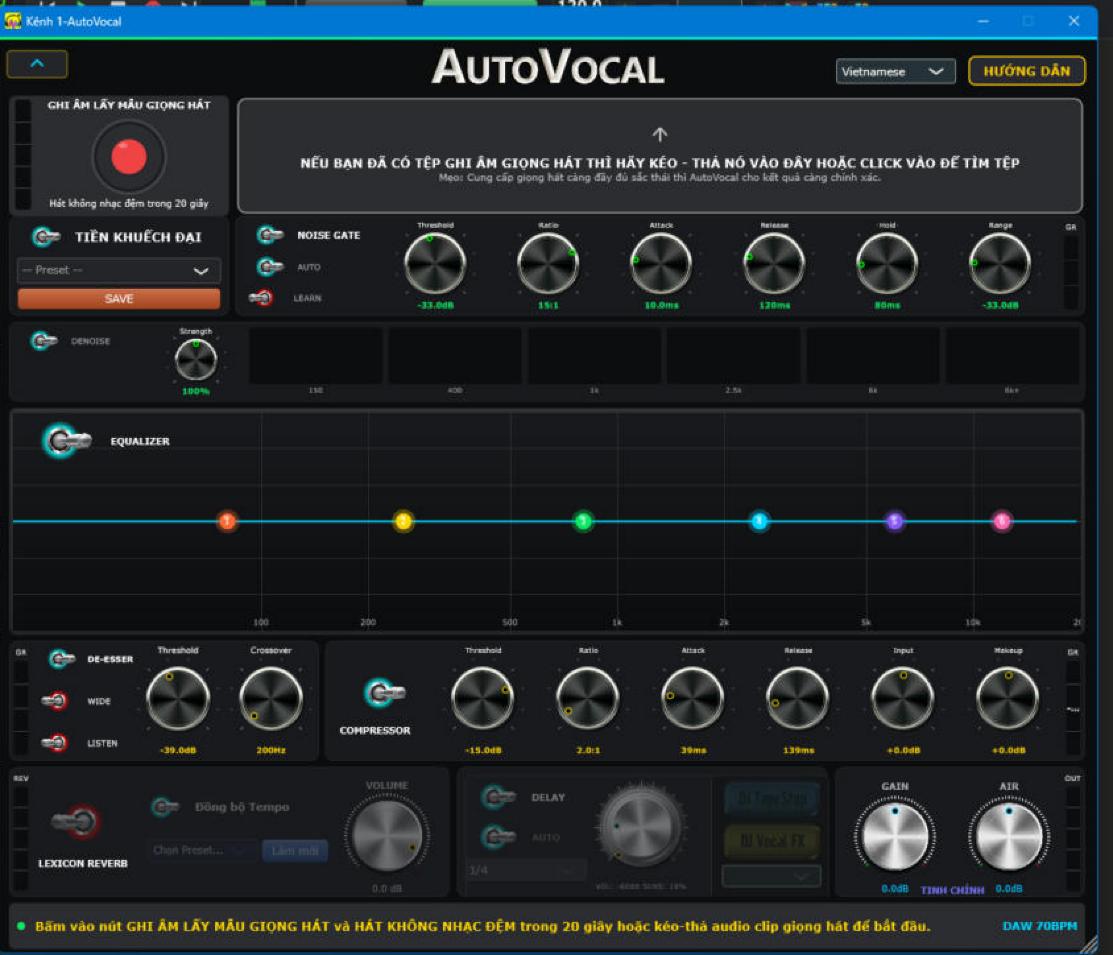Toggle the COMPRESSOR switch
The height and width of the screenshot is (955, 1113).
384,692
